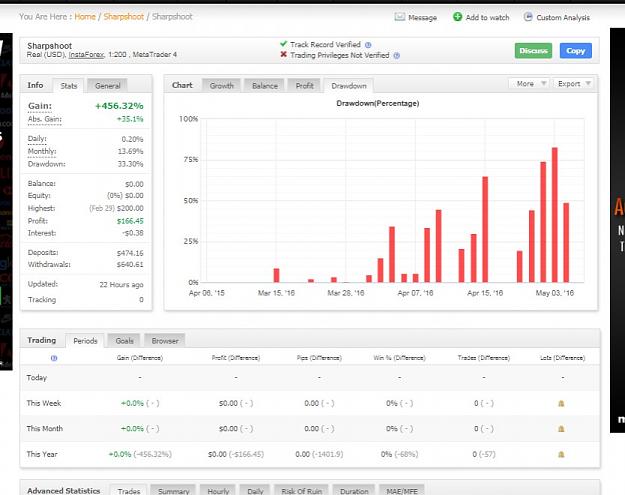This screenshot has width=625, height=495.
Task: Click the help icon in Trading table header
Action: coord(54,358)
